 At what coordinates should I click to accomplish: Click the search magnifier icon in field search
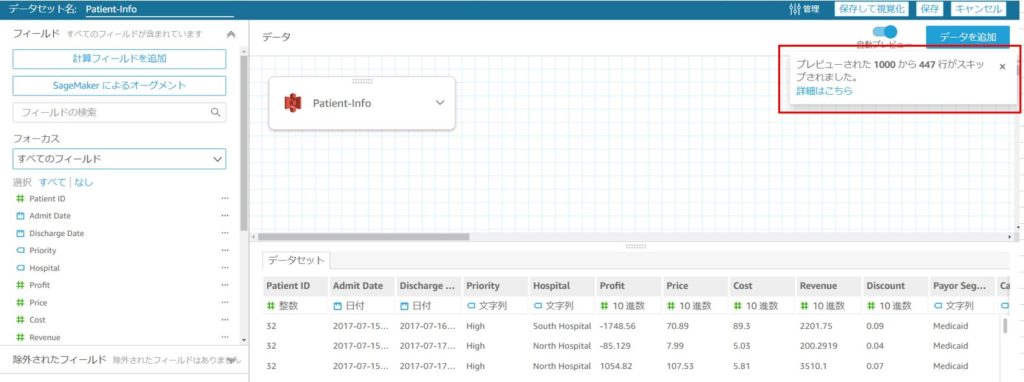click(x=216, y=112)
